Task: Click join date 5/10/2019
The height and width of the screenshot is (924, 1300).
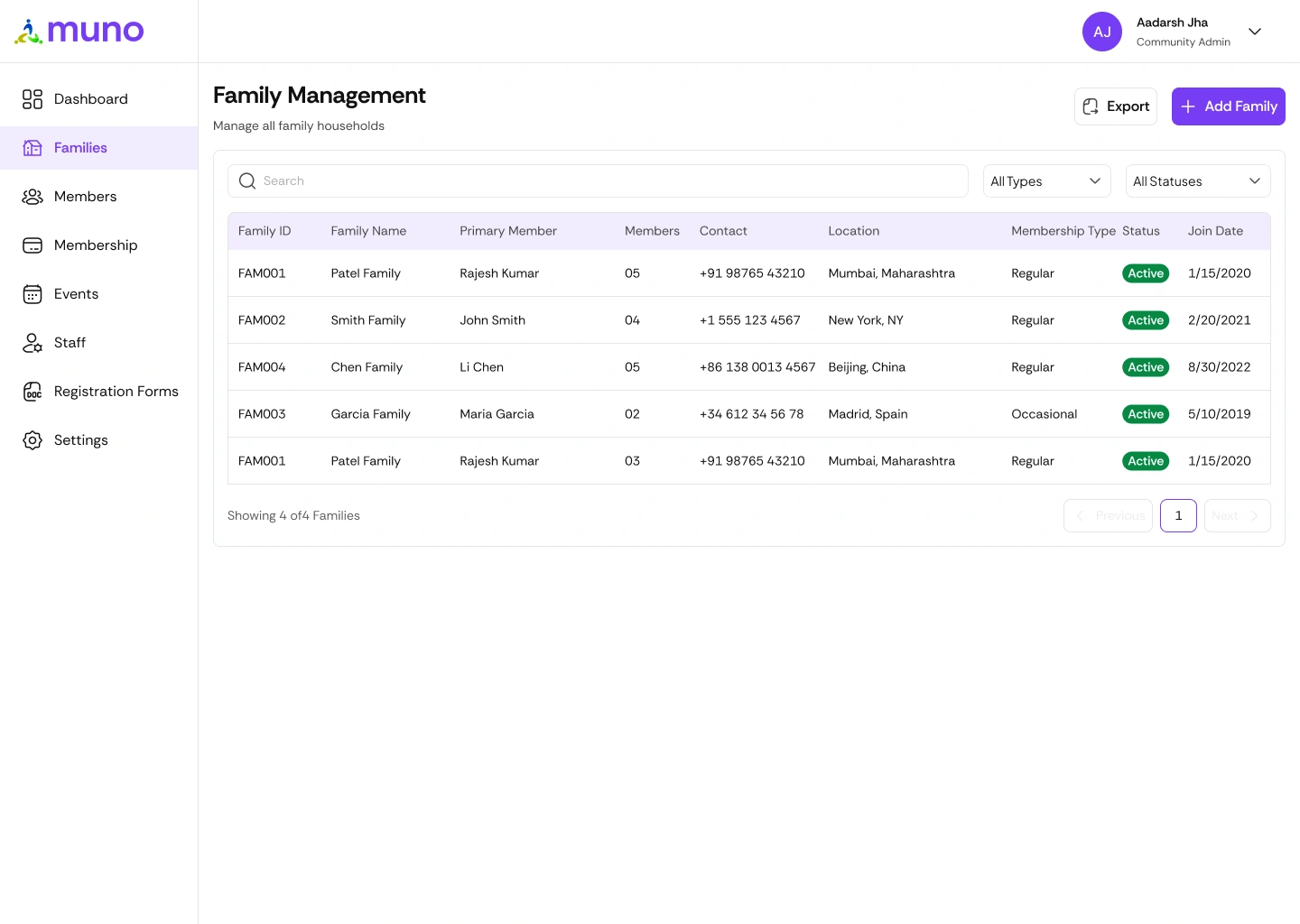Action: pos(1220,414)
